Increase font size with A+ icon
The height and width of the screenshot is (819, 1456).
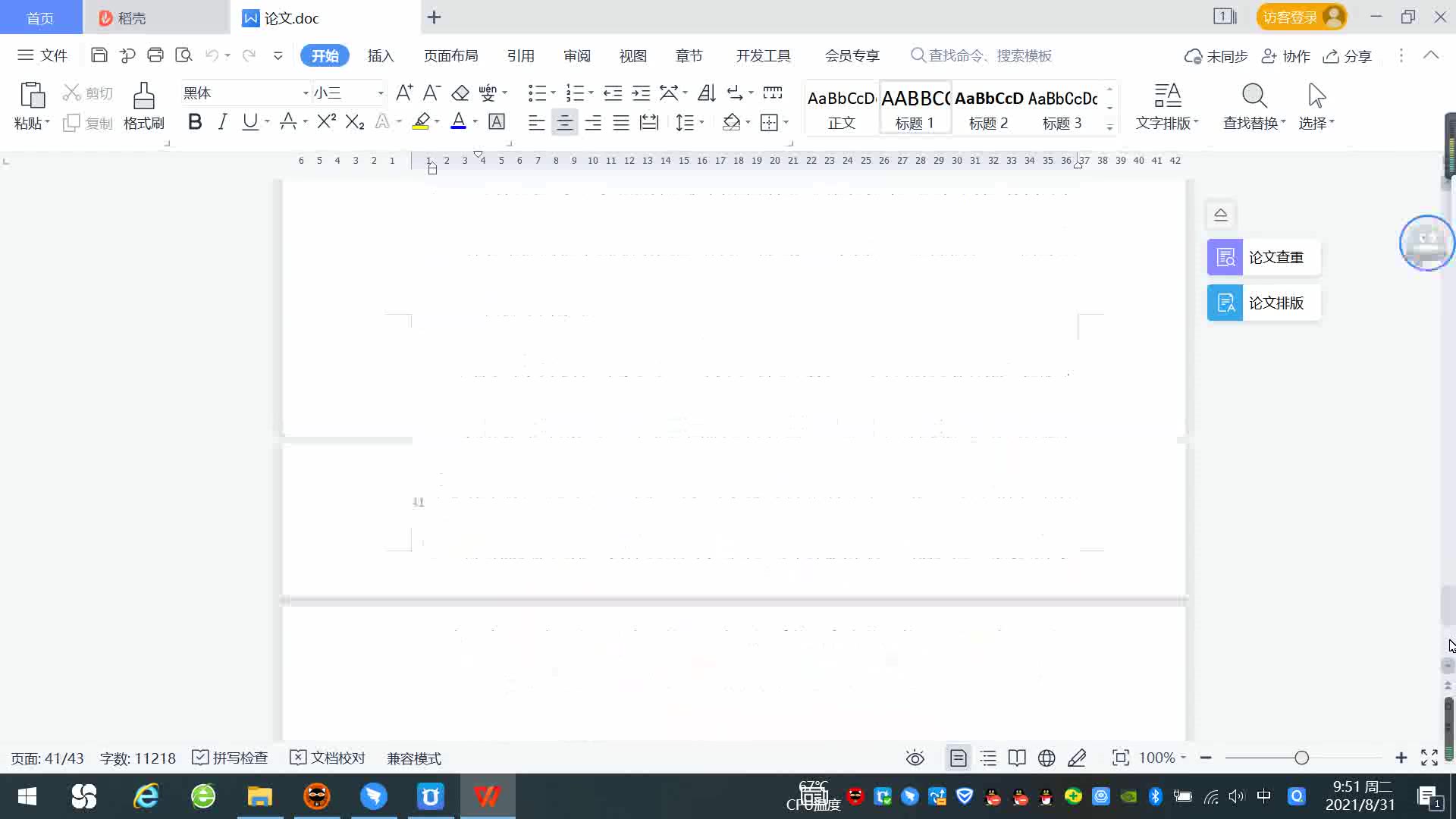click(x=404, y=93)
